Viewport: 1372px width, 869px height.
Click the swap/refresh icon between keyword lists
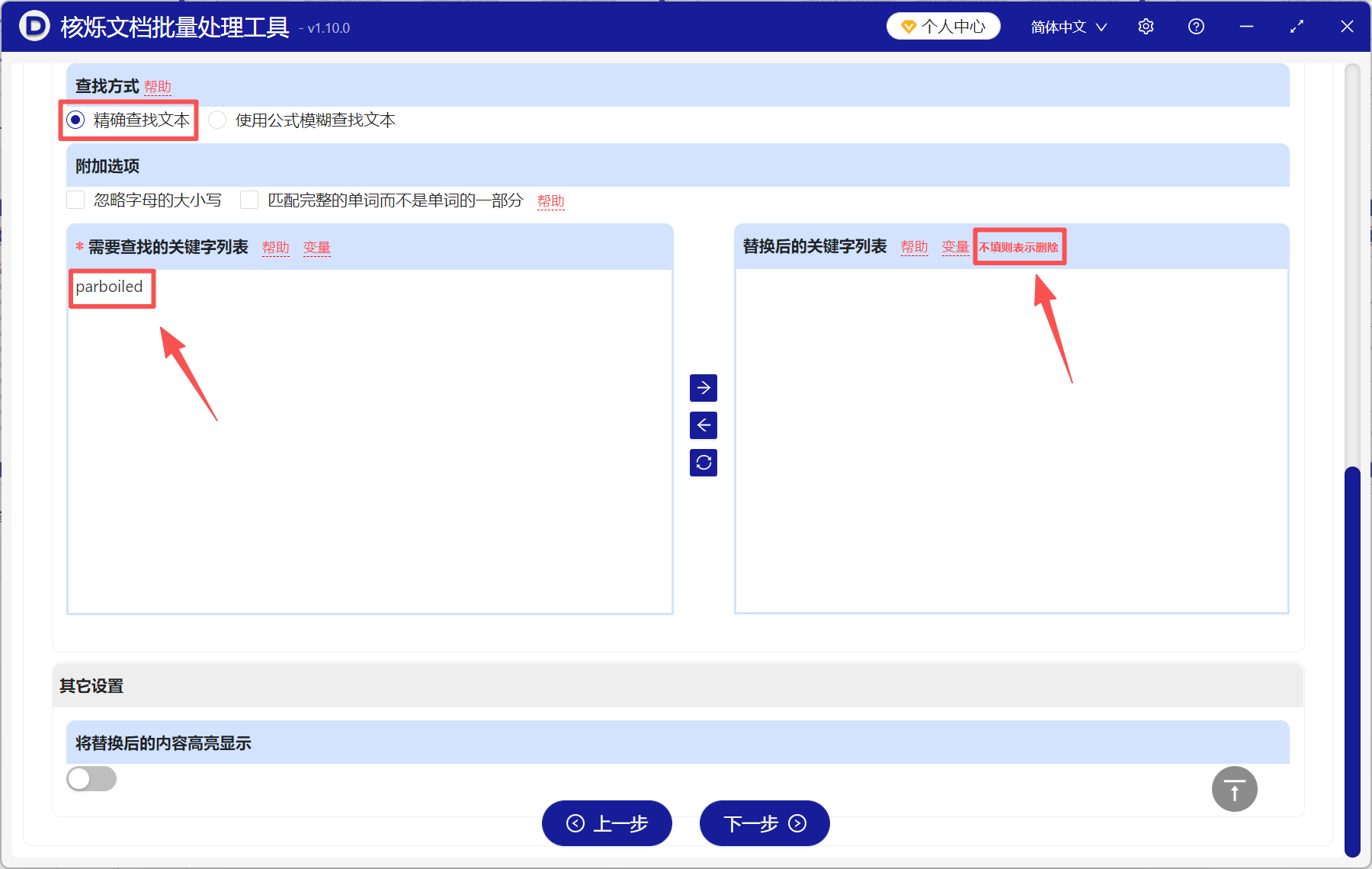pos(704,463)
